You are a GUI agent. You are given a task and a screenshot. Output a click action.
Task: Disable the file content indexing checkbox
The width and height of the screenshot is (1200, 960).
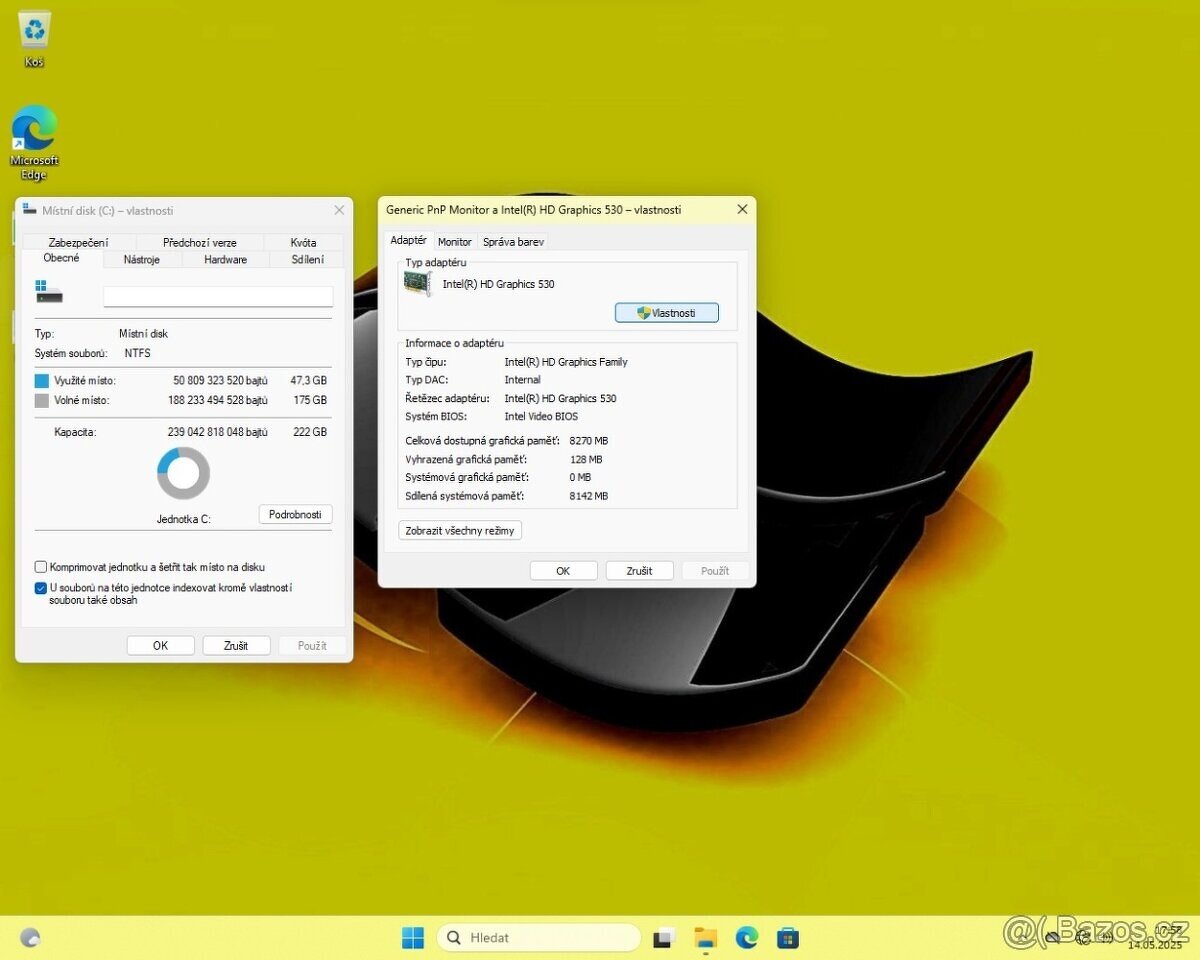tap(41, 588)
